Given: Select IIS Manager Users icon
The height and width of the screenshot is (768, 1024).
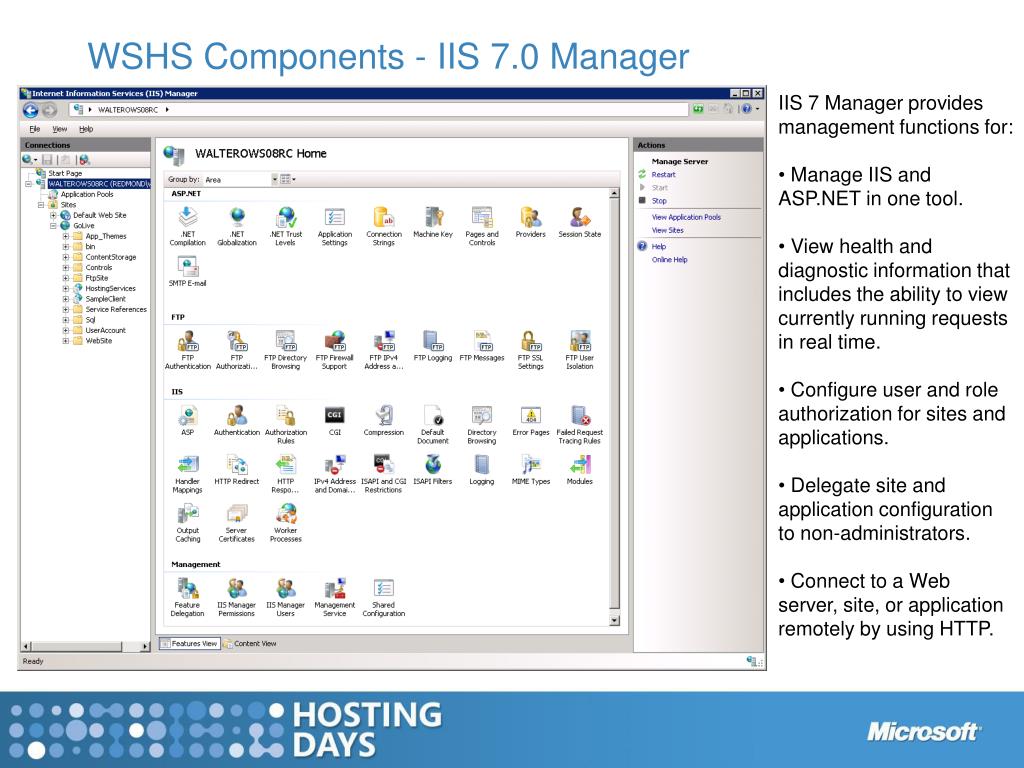Looking at the screenshot, I should tap(285, 597).
